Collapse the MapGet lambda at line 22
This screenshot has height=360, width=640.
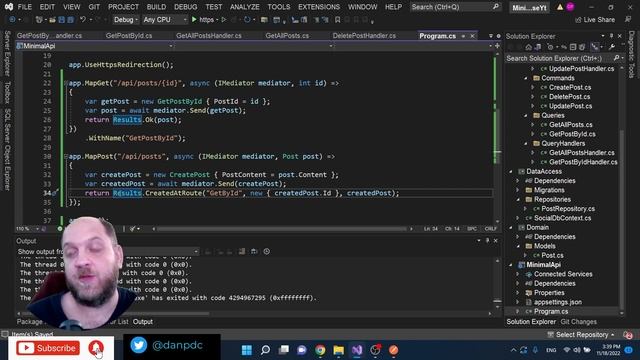click(66, 83)
